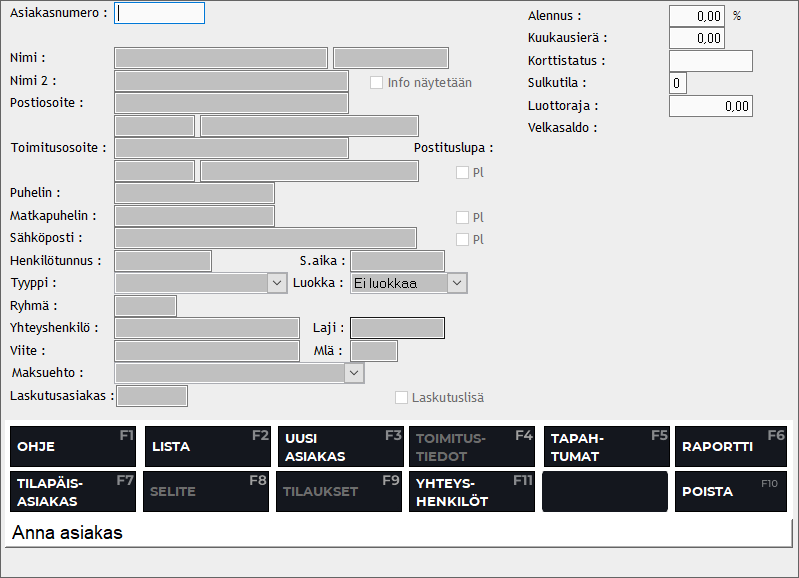Click UUSI ASIAKAS F3 button

click(339, 447)
